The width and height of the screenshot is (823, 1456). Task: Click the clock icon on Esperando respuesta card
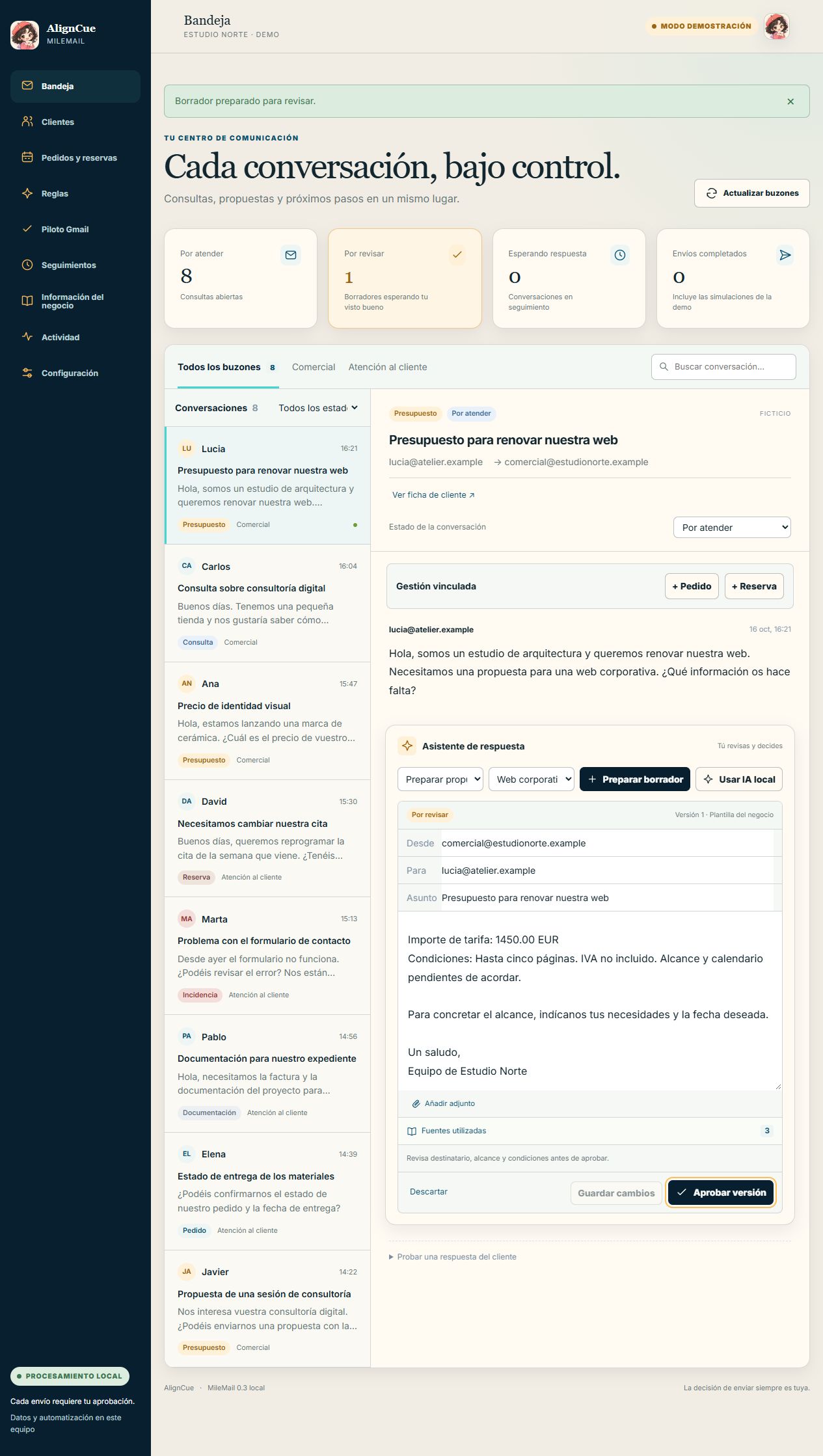620,255
